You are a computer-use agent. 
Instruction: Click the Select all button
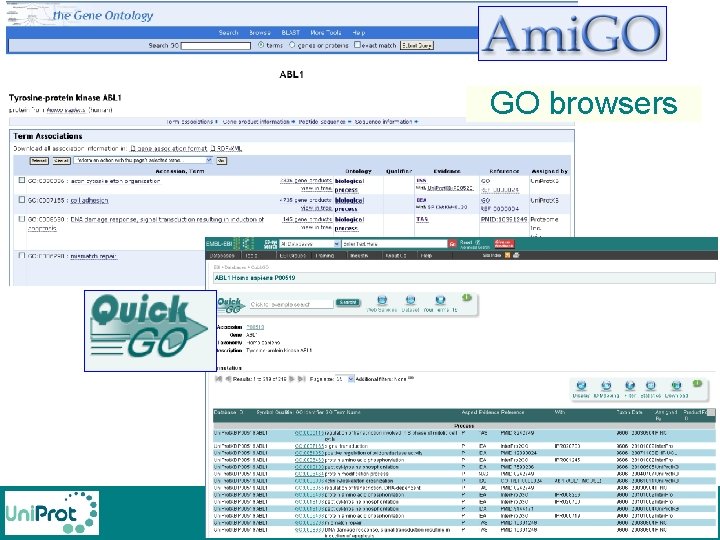pyautogui.click(x=39, y=161)
